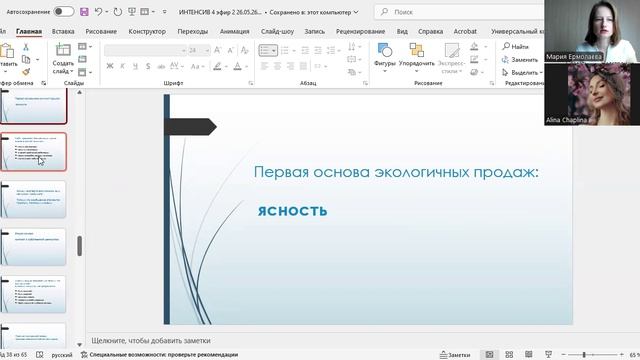This screenshot has width=640, height=360.
Task: Toggle Заметки notes in status bar
Action: click(x=455, y=355)
